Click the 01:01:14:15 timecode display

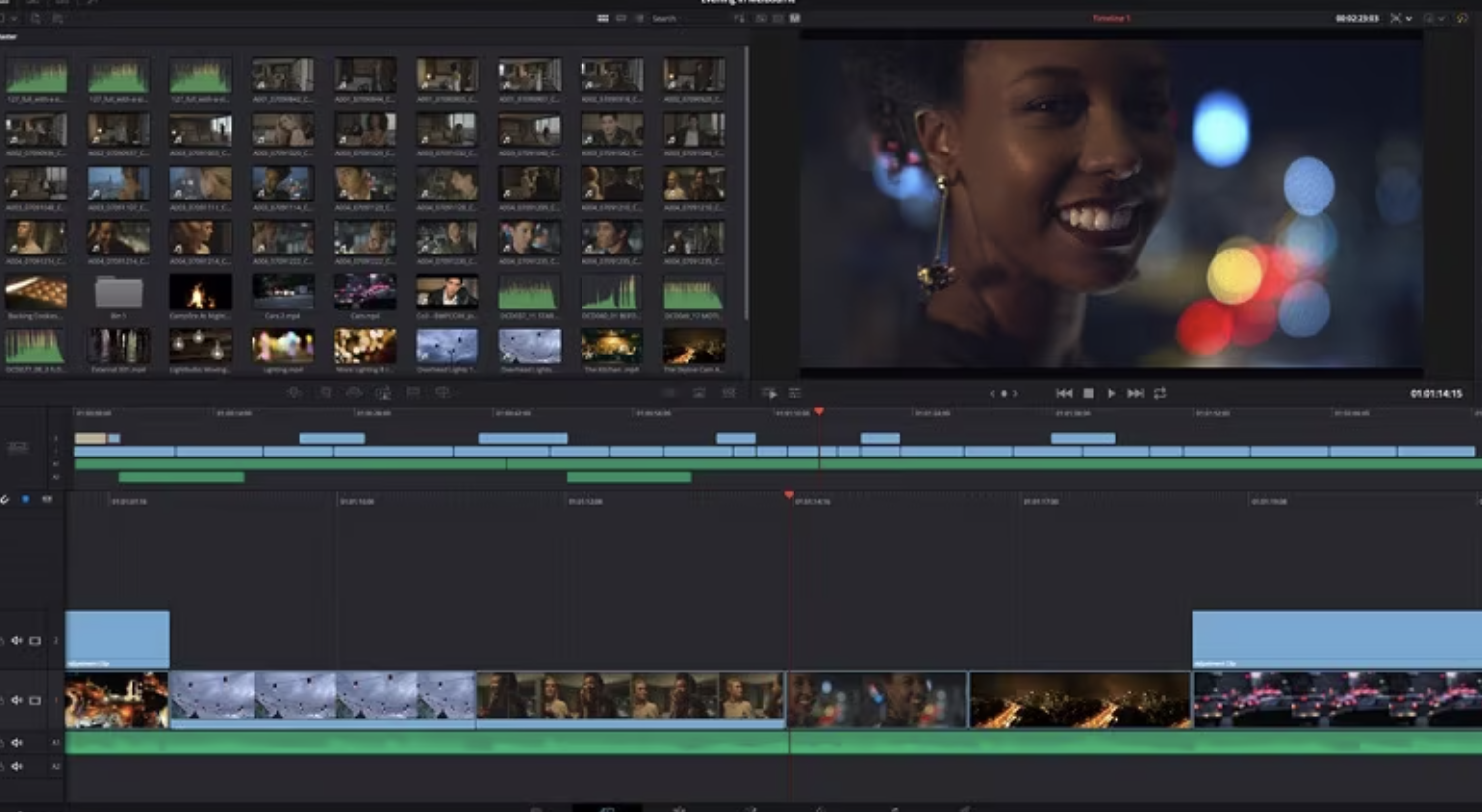[x=1435, y=394]
